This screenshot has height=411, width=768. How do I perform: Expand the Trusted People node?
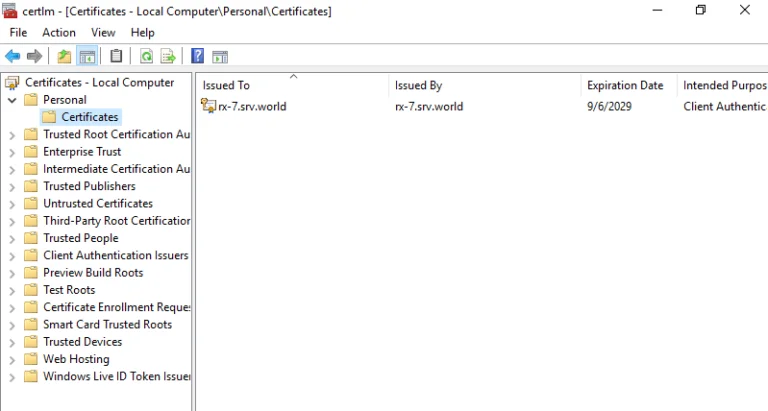tap(12, 239)
